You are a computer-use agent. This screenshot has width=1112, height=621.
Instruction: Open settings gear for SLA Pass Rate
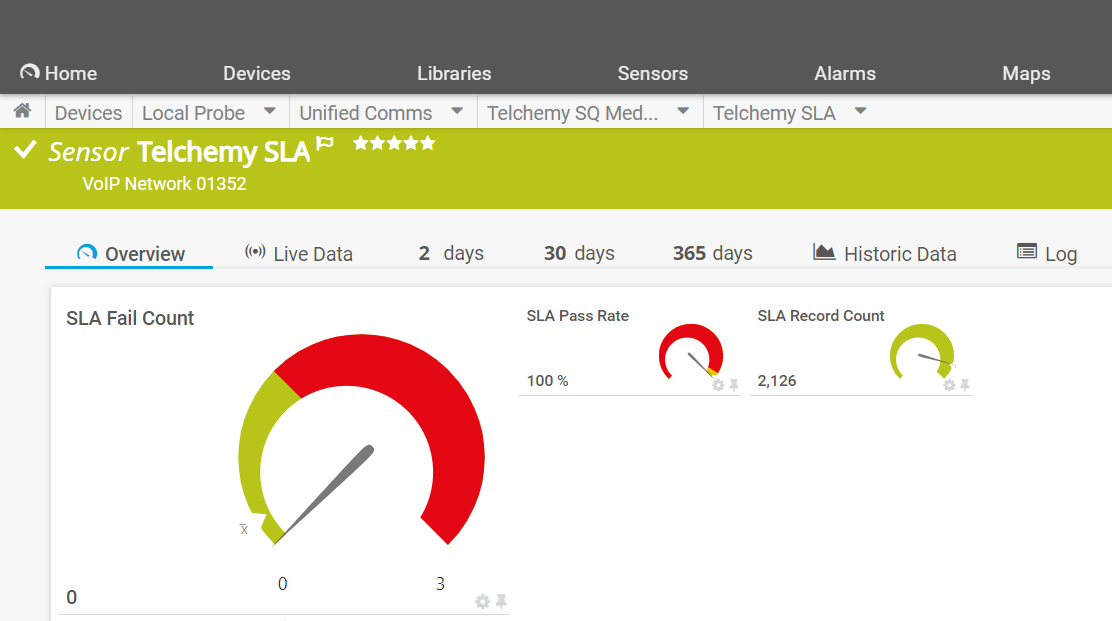(718, 385)
